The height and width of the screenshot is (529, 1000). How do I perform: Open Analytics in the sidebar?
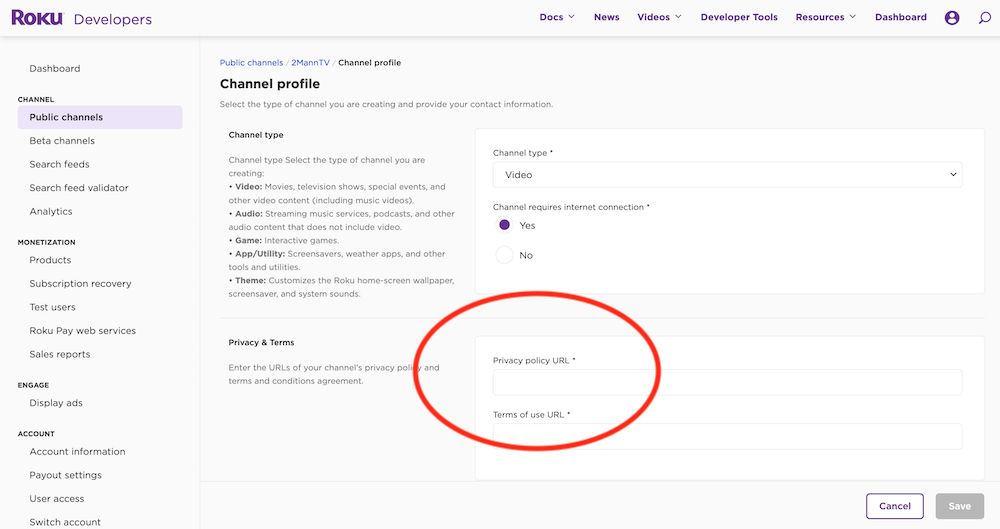coord(51,212)
